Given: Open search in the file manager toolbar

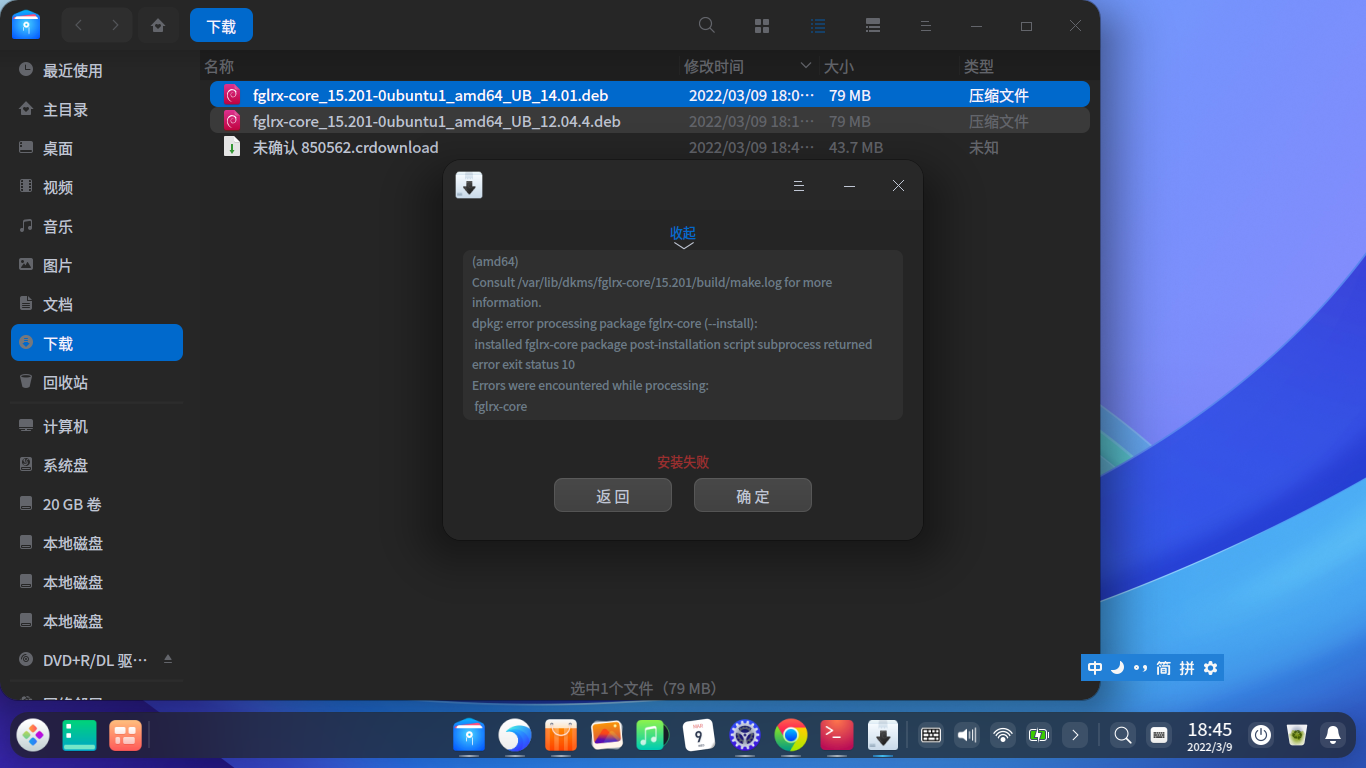Looking at the screenshot, I should pos(706,25).
